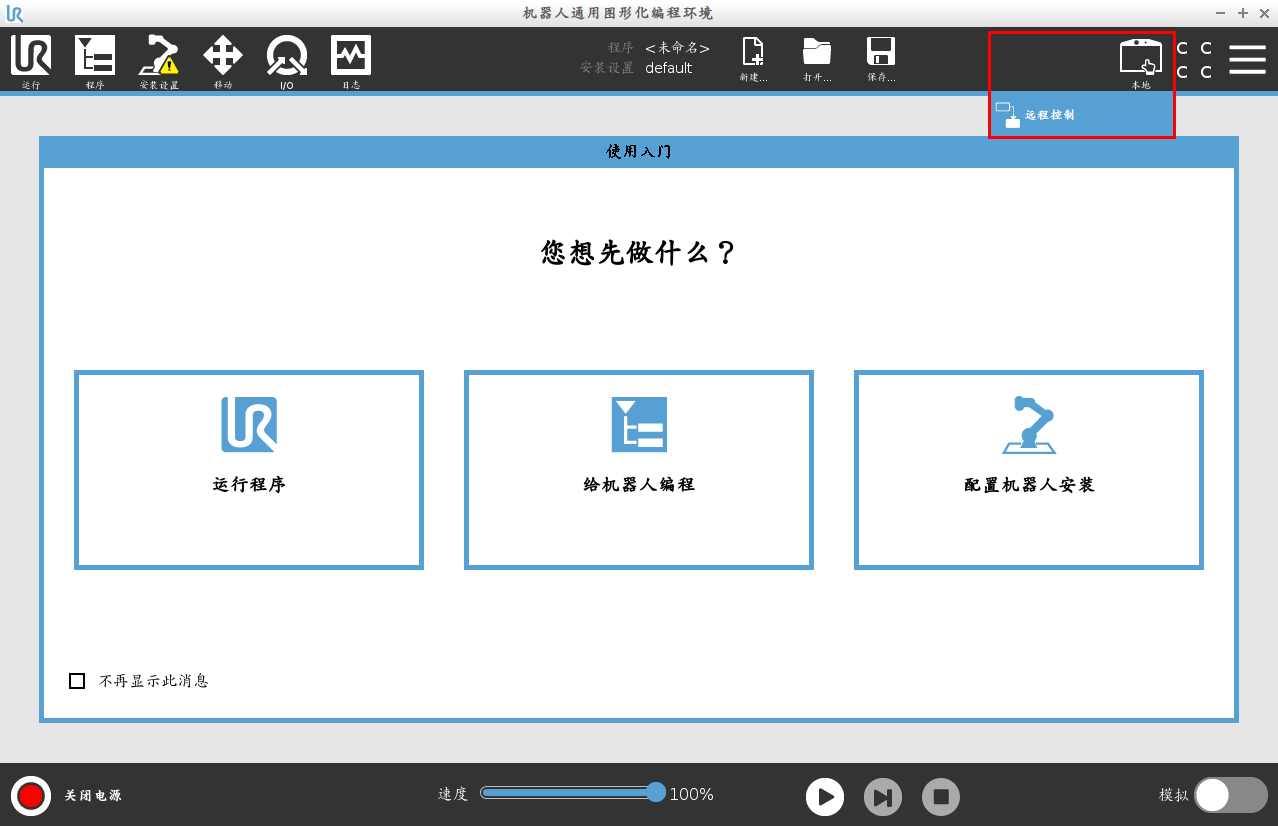Click the 保存 save disk icon
This screenshot has height=826, width=1278.
(881, 58)
